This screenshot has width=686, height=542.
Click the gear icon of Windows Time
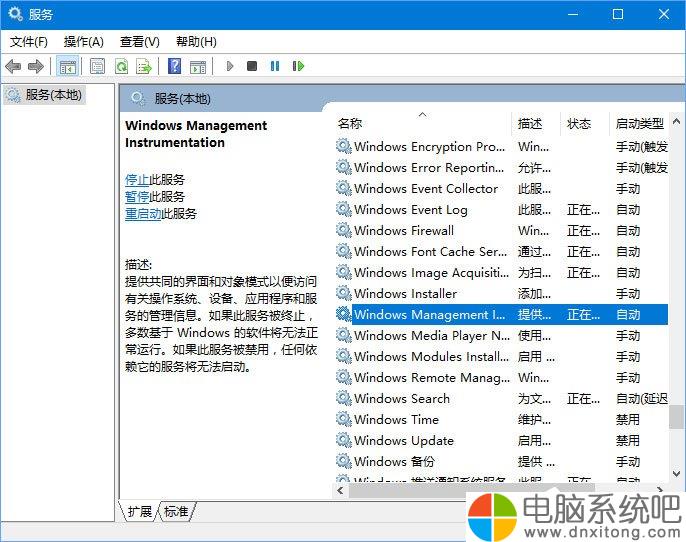pos(343,420)
